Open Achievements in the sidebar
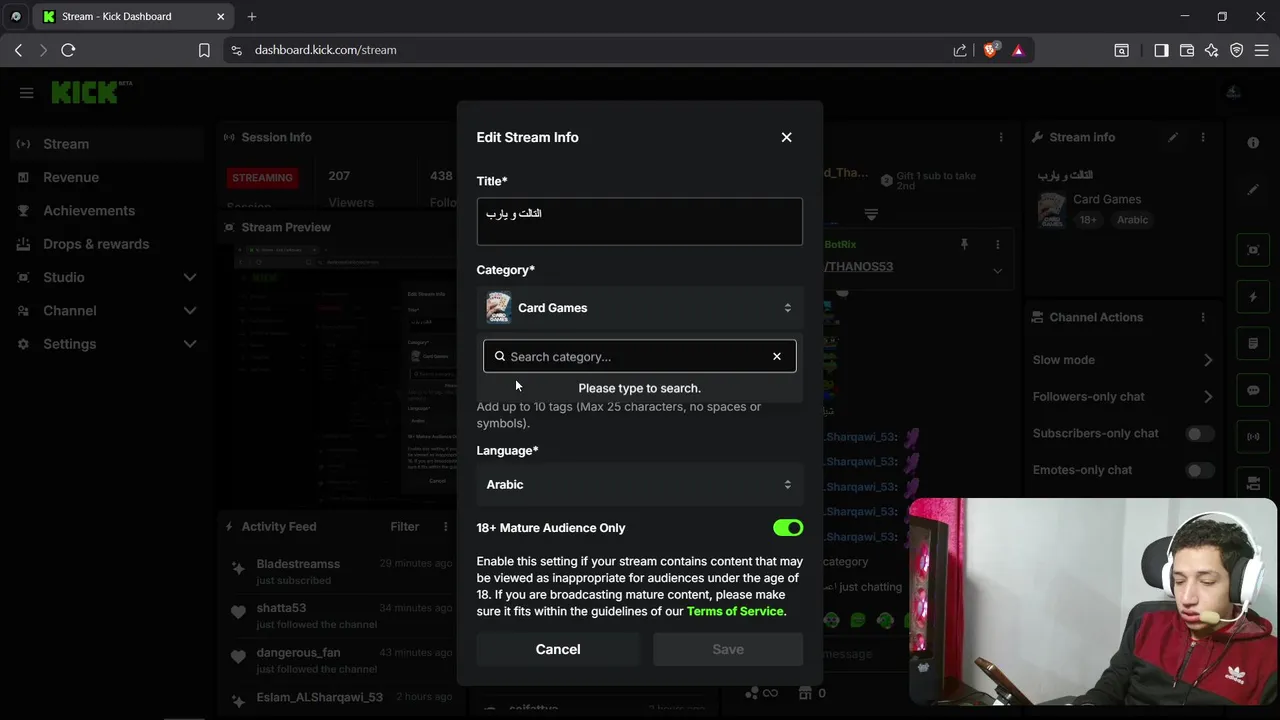This screenshot has width=1280, height=720. pyautogui.click(x=107, y=210)
